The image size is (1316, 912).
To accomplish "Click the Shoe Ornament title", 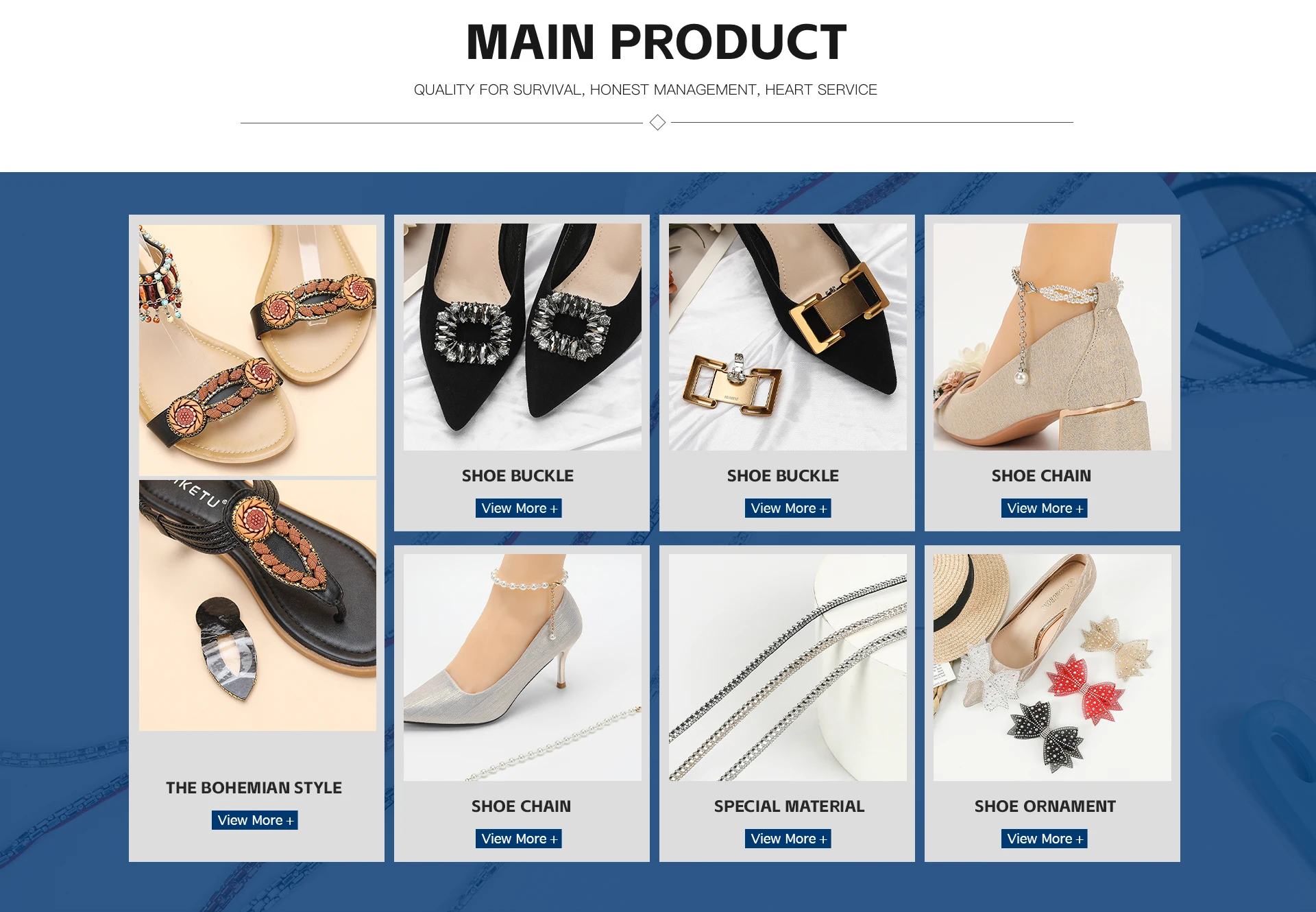I will coord(1045,806).
